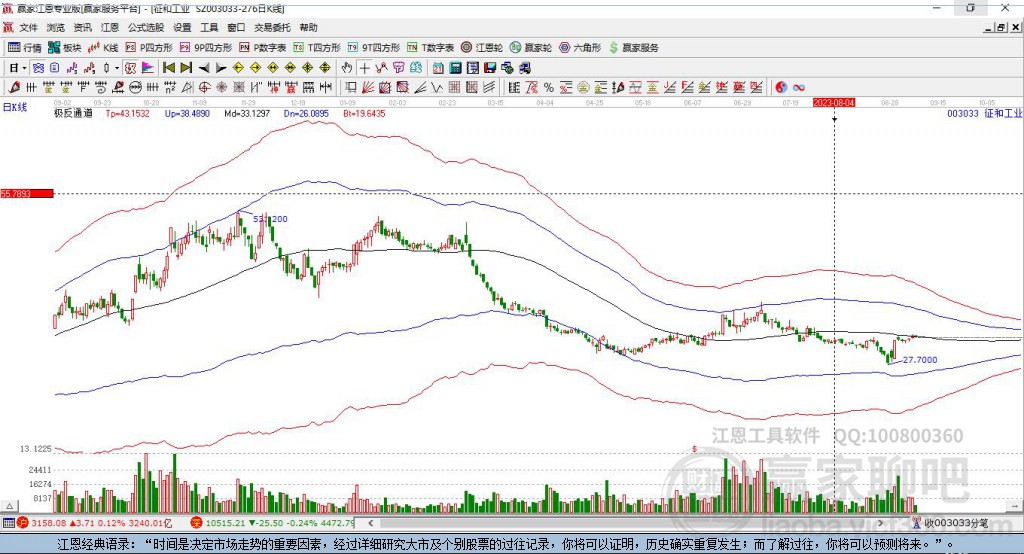
Task: Launch the 江恩轮 Gann wheel
Action: [x=482, y=48]
